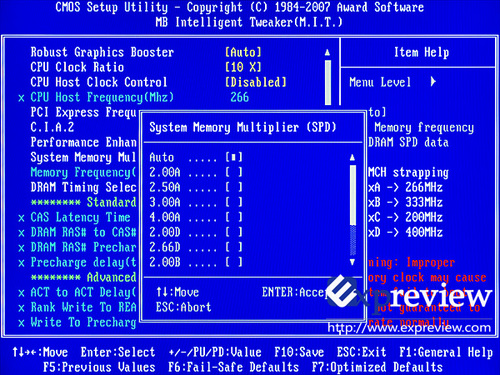This screenshot has height=375, width=500.
Task: Click the Enter:Select shortcut label
Action: (118, 352)
